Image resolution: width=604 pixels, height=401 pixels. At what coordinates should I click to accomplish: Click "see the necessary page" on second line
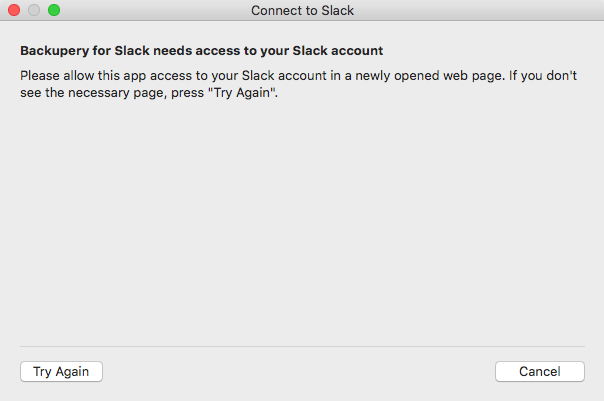click(86, 93)
